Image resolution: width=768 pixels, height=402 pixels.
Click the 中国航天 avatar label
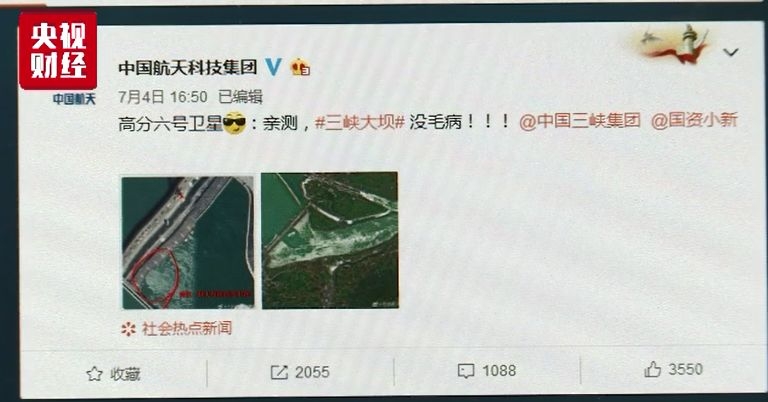point(74,99)
